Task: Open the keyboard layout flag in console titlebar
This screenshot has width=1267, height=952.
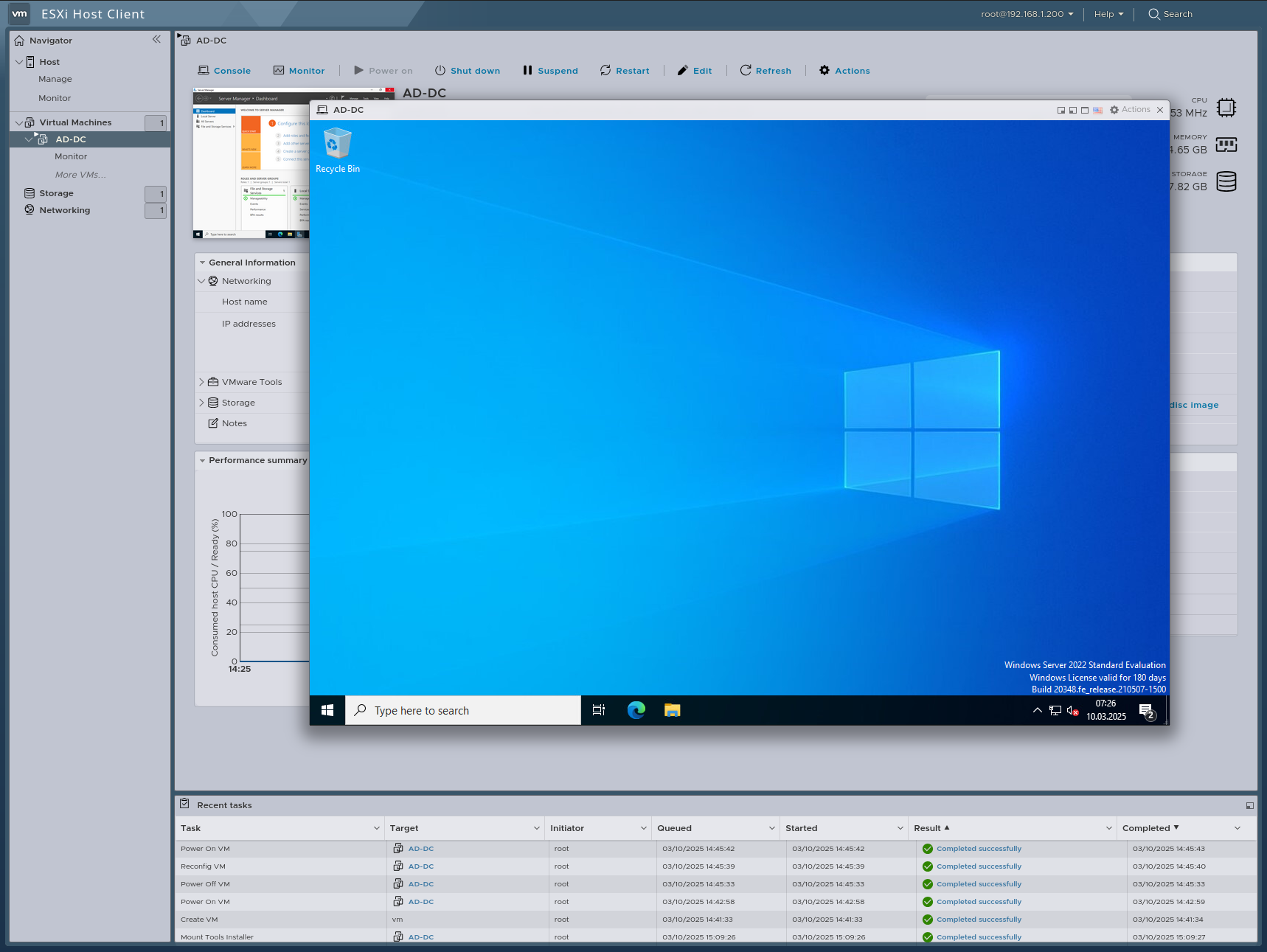Action: tap(1097, 110)
